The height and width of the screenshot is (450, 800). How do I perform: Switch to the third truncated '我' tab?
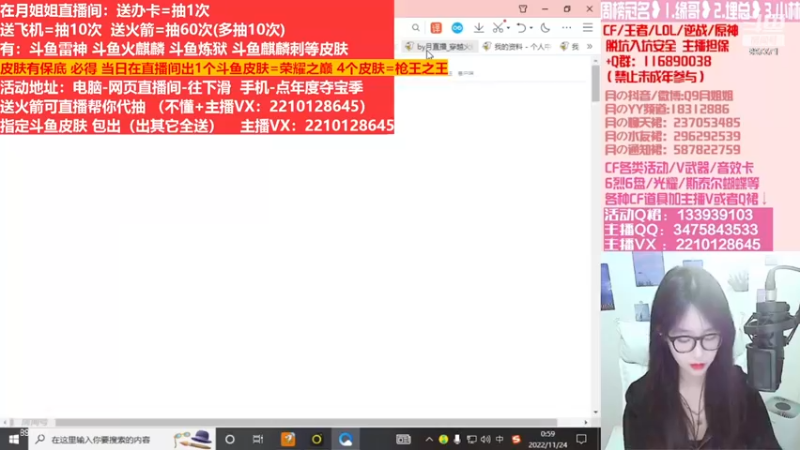click(x=570, y=46)
